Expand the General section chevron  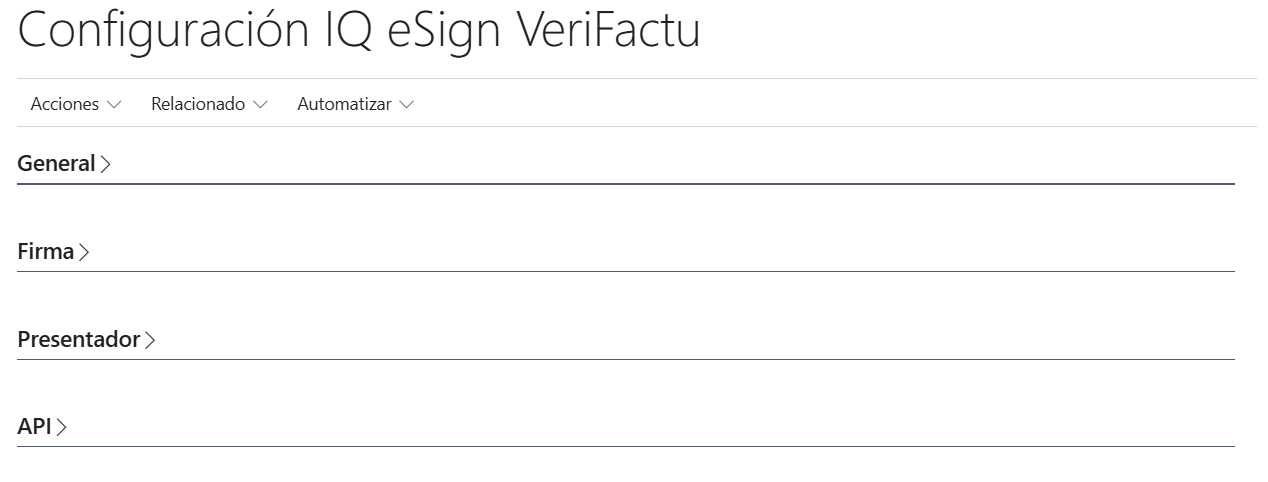coord(105,164)
